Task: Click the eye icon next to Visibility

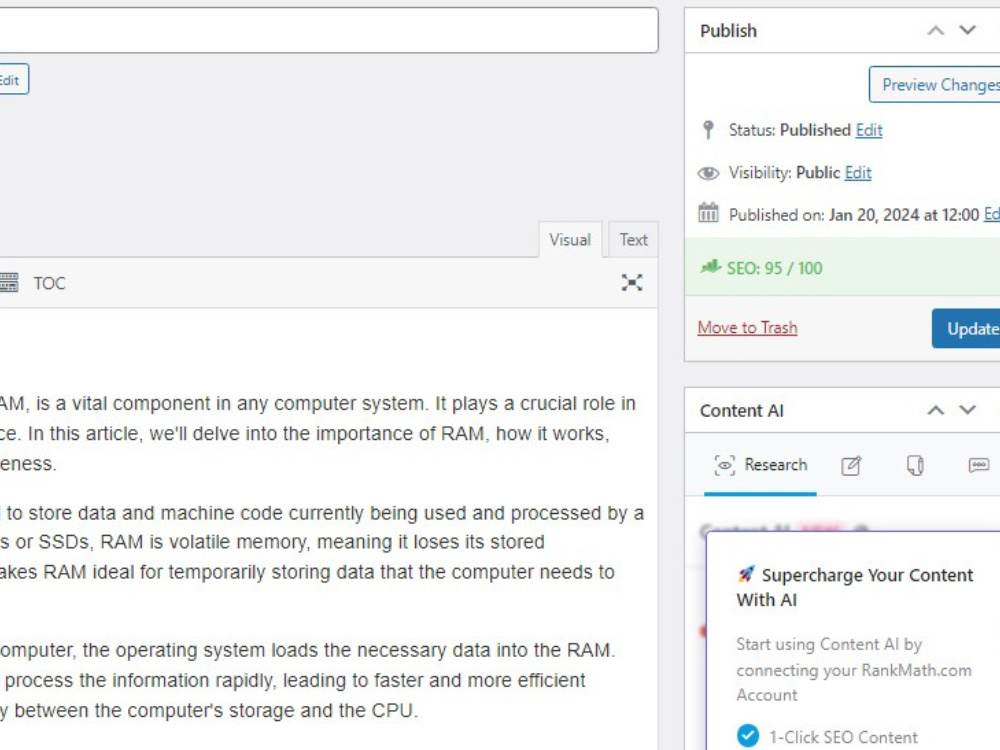Action: coord(708,173)
